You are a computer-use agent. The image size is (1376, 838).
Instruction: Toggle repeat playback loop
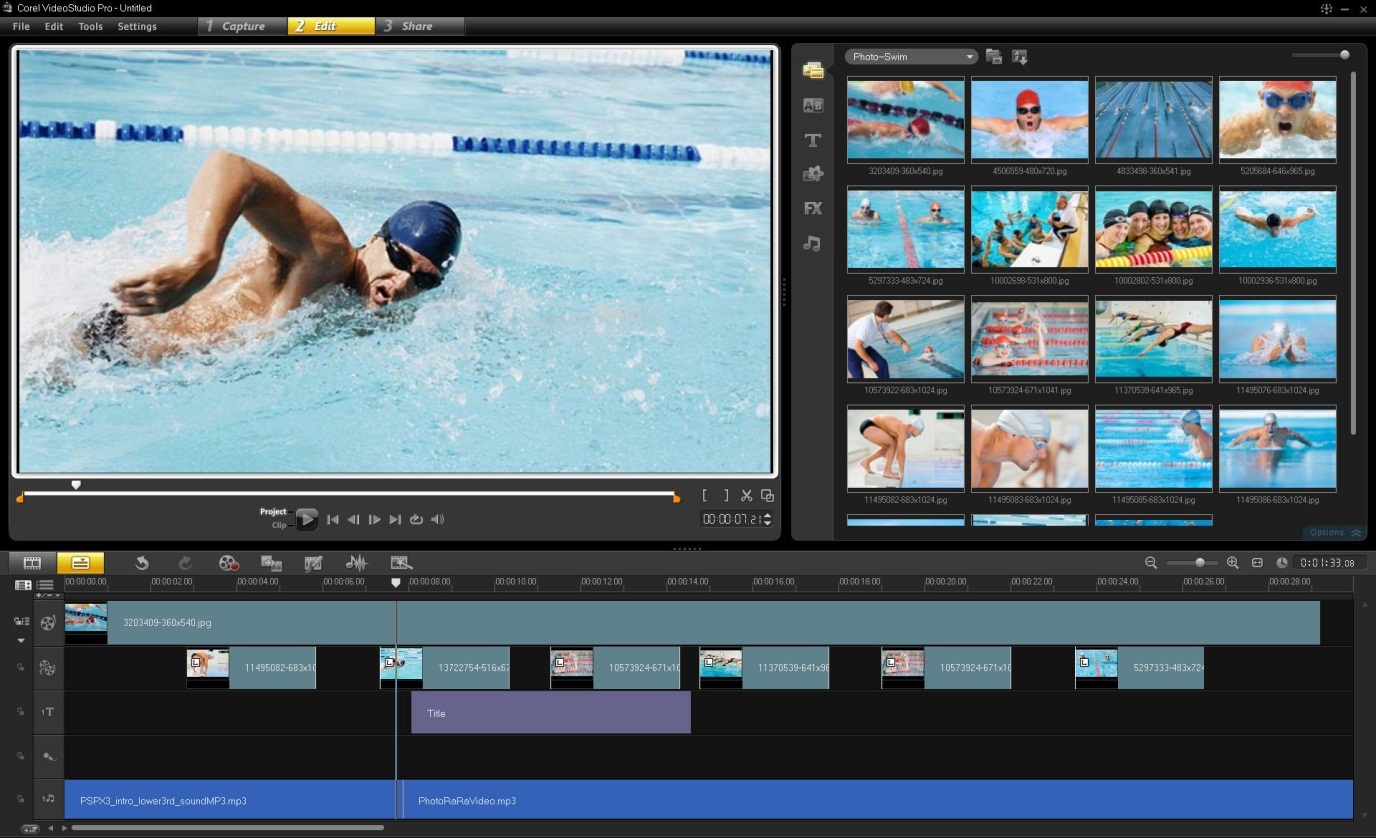[416, 520]
